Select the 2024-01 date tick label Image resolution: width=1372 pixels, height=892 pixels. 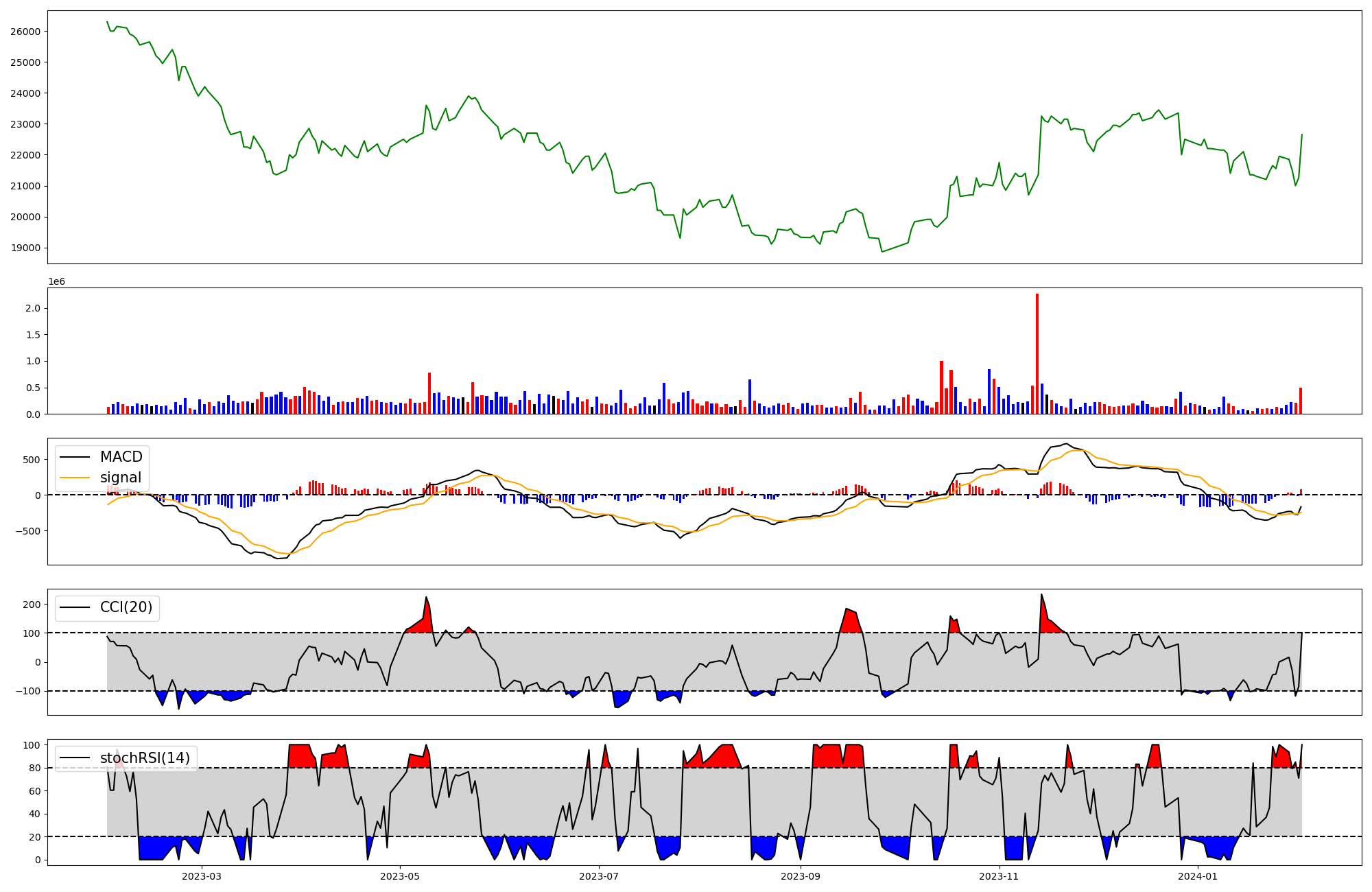point(1198,876)
